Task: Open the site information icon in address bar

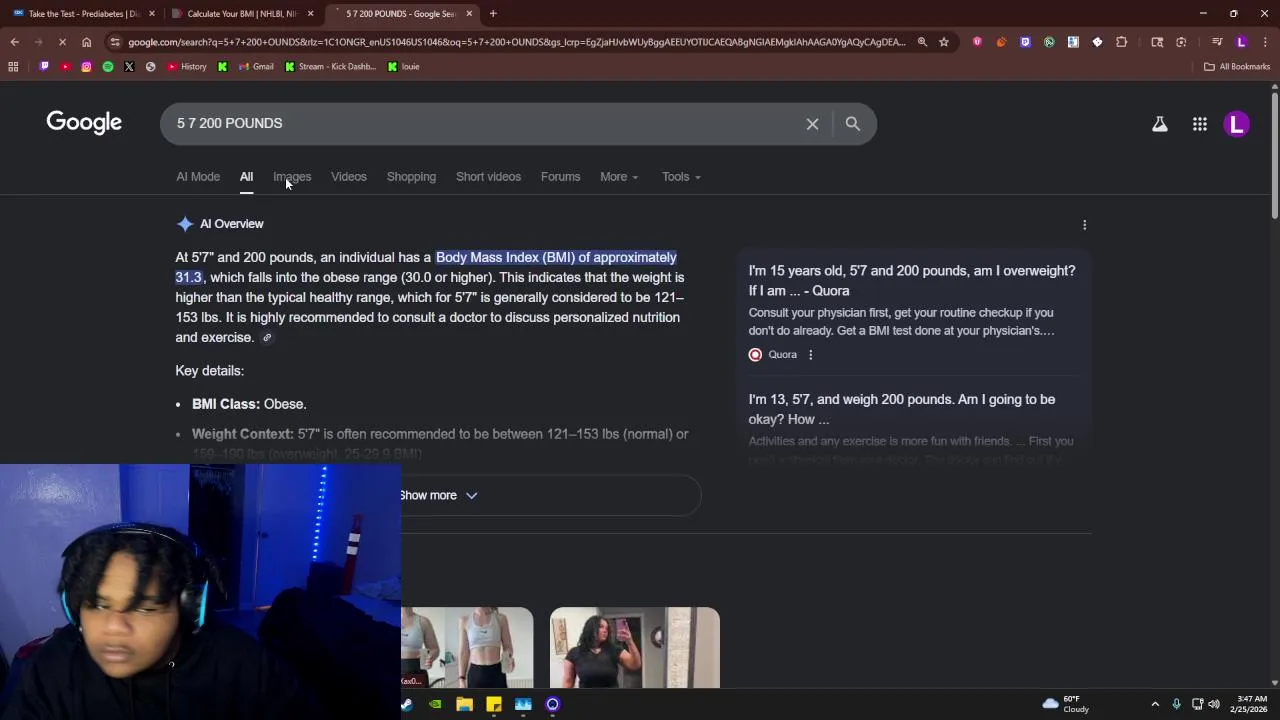Action: [x=116, y=42]
